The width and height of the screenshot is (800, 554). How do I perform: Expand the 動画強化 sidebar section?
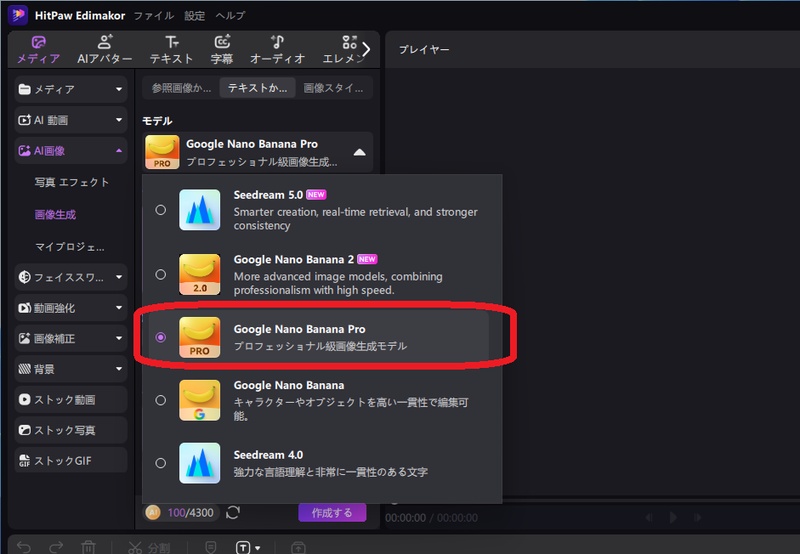pyautogui.click(x=119, y=308)
